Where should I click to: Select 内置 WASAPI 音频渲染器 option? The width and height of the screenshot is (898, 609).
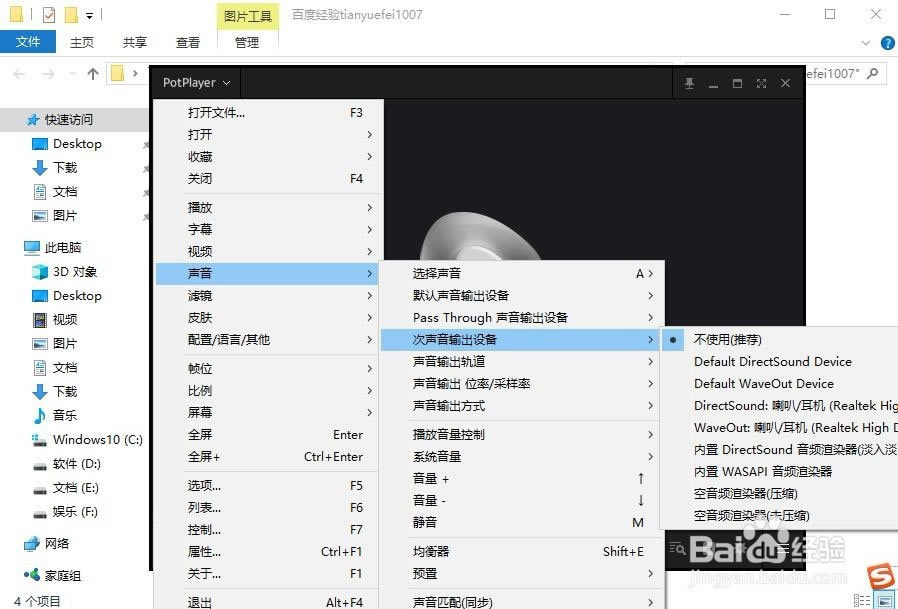coord(762,472)
